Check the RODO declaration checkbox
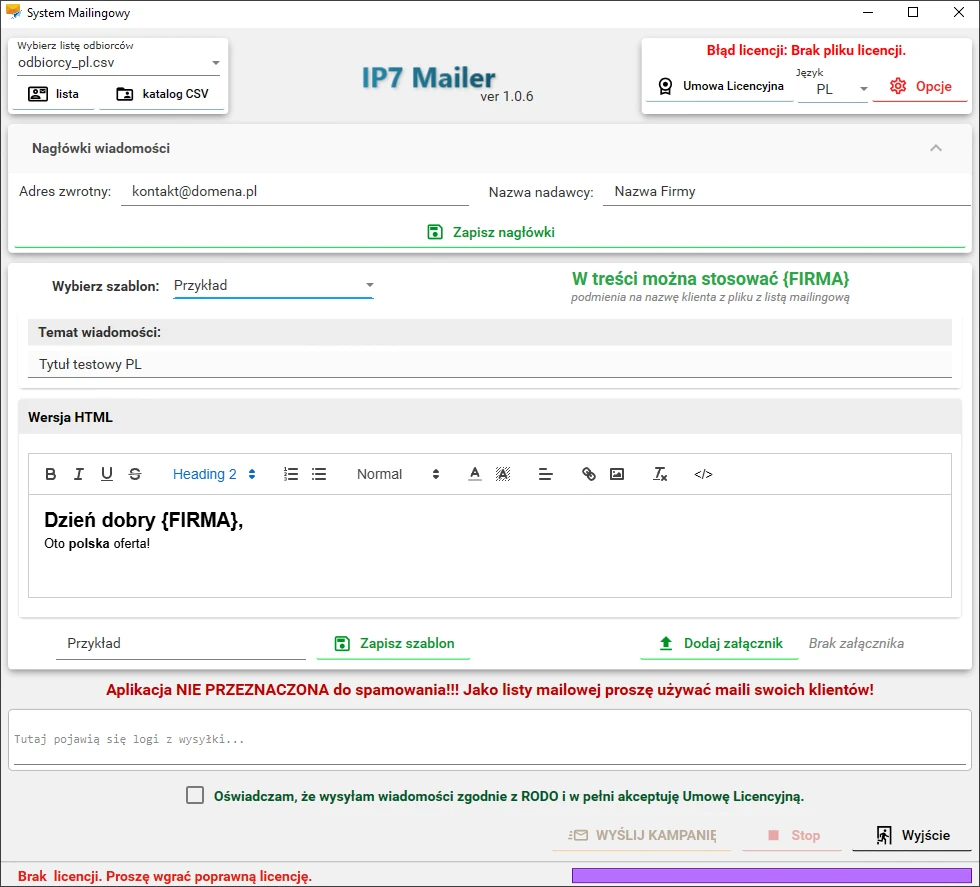The width and height of the screenshot is (980, 887). (195, 795)
